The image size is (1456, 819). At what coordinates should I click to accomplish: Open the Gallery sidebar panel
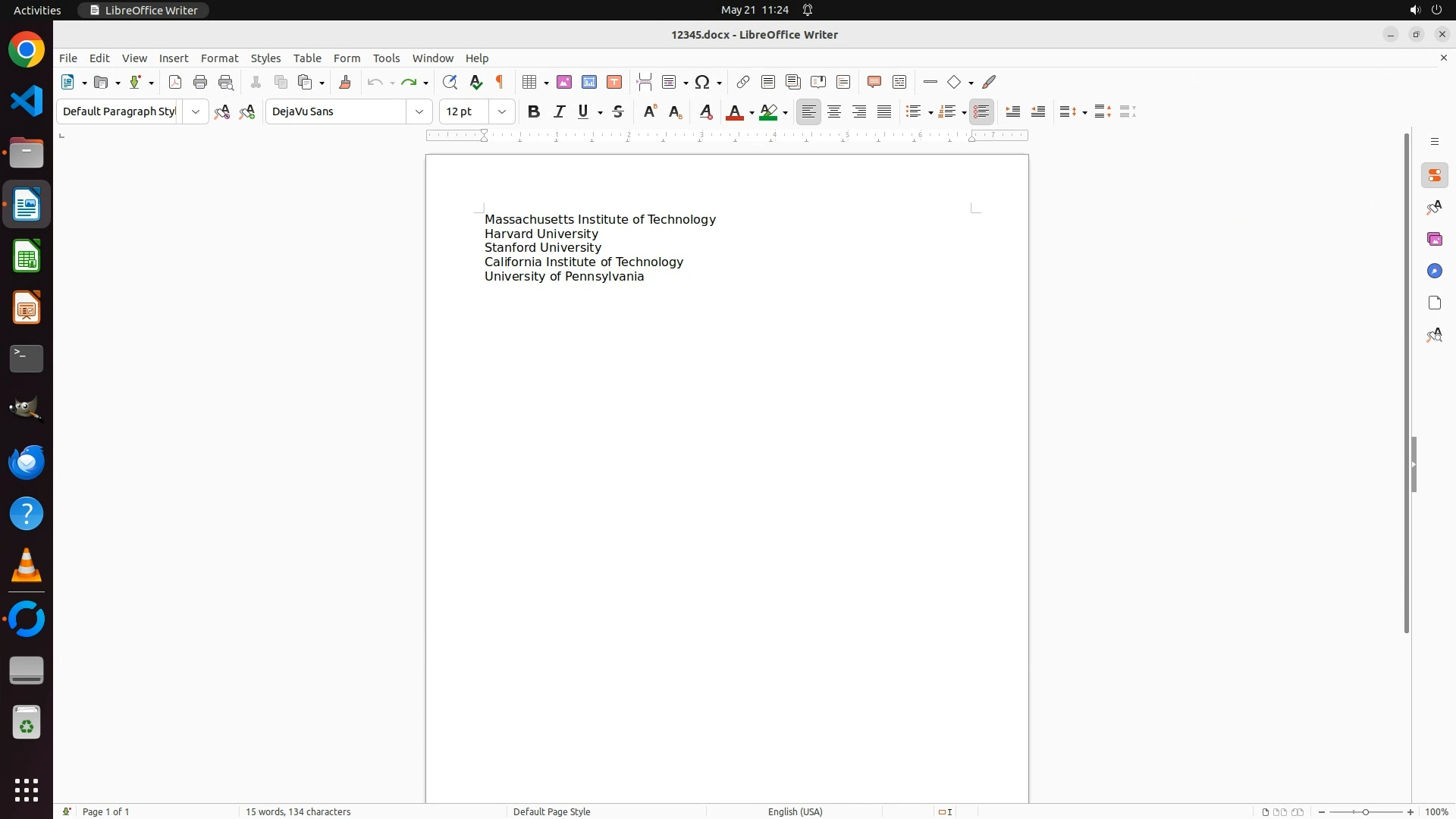(x=1434, y=239)
